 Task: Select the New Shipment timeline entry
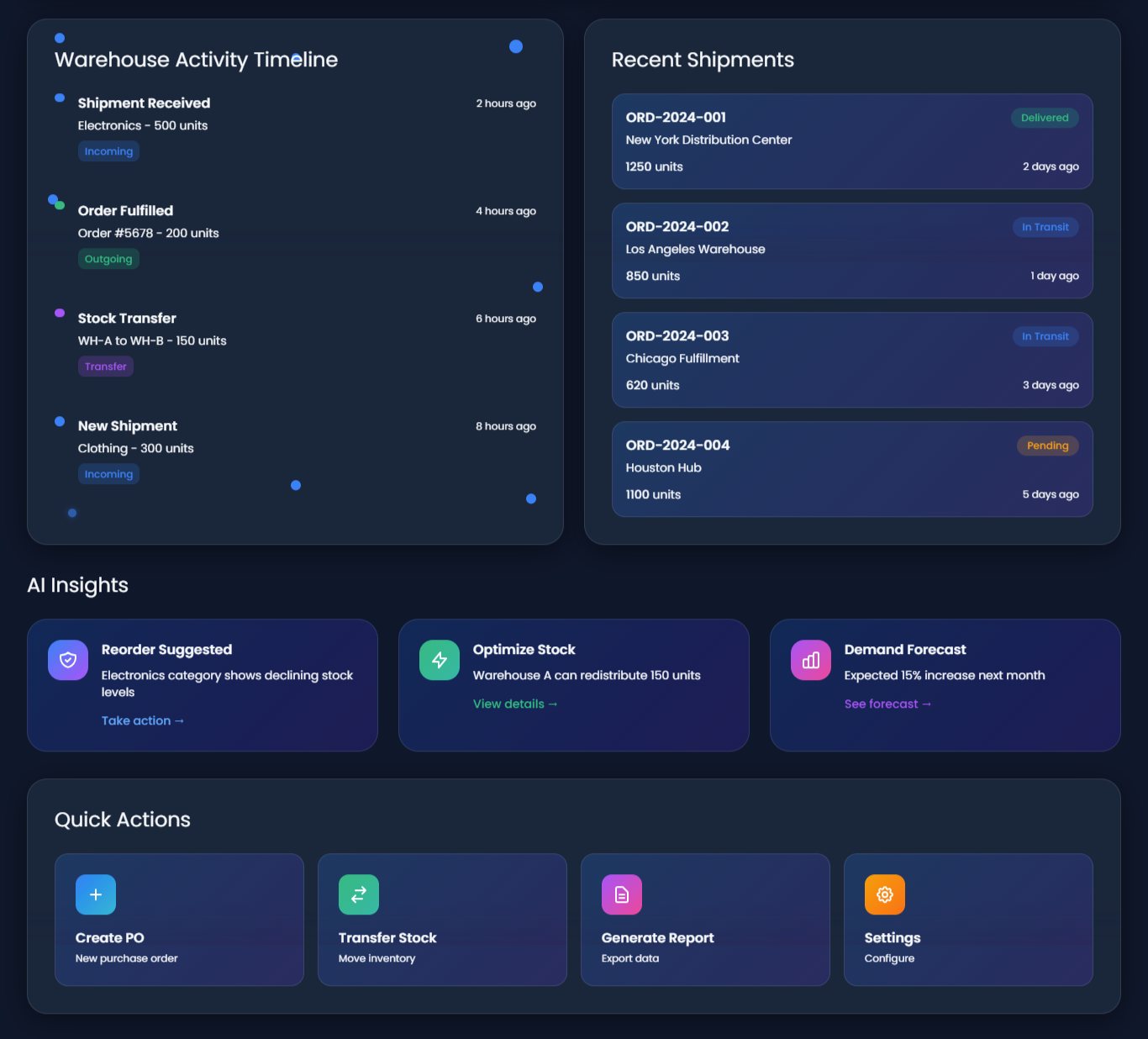(x=295, y=450)
